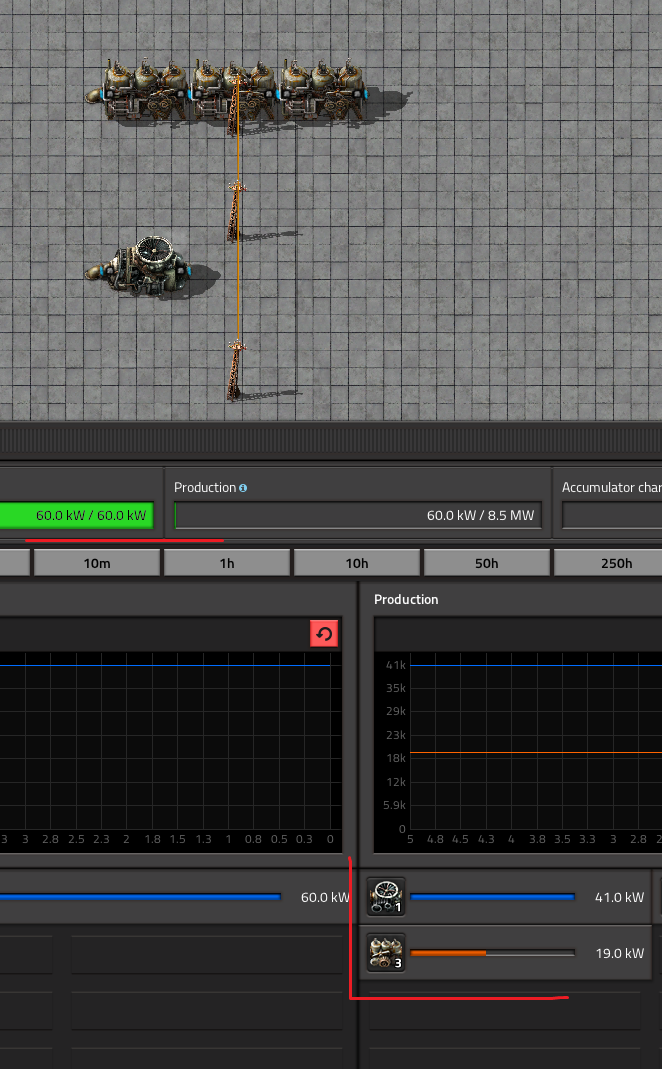Click the 19.0 kW value text

pyautogui.click(x=619, y=953)
